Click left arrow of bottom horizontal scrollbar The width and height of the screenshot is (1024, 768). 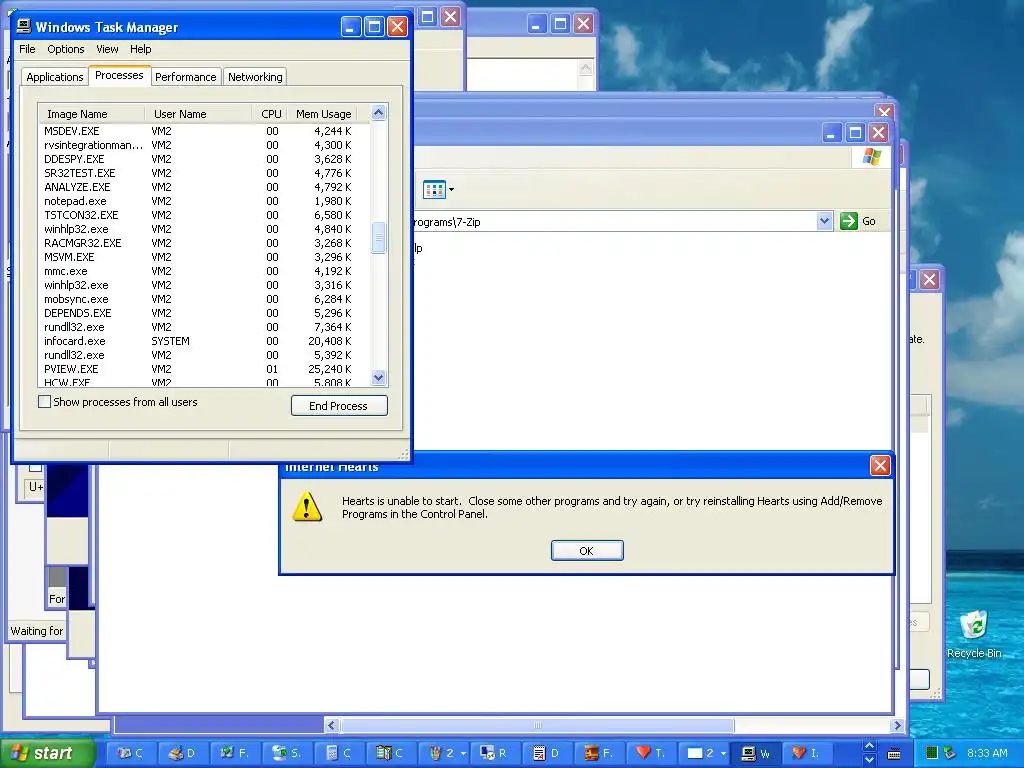click(332, 725)
